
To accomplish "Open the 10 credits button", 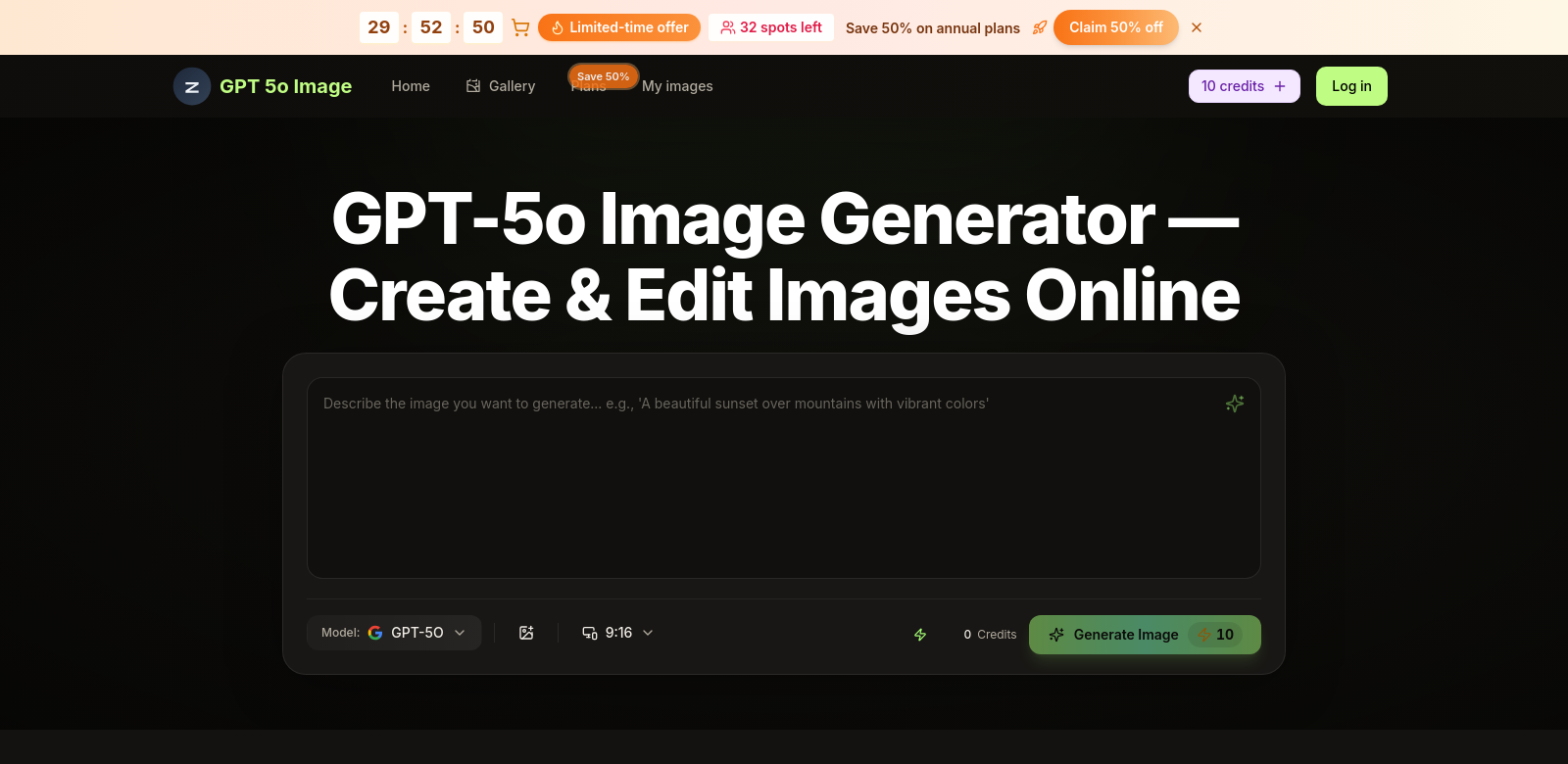I will click(x=1245, y=86).
